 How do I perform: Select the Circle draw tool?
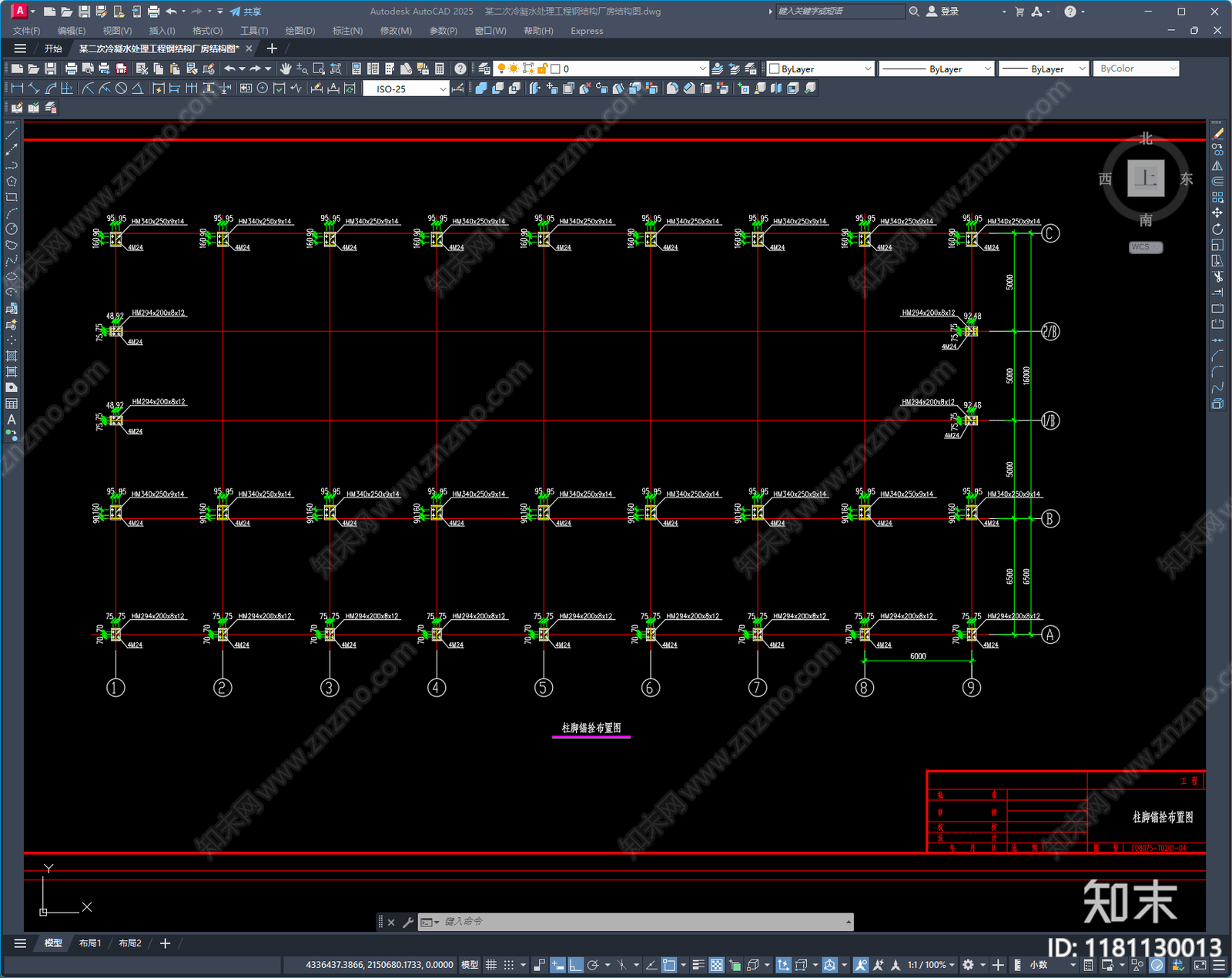tap(12, 229)
